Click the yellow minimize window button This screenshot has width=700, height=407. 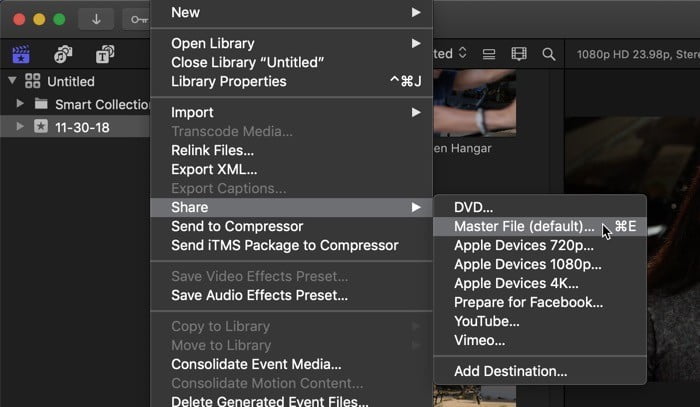click(39, 19)
